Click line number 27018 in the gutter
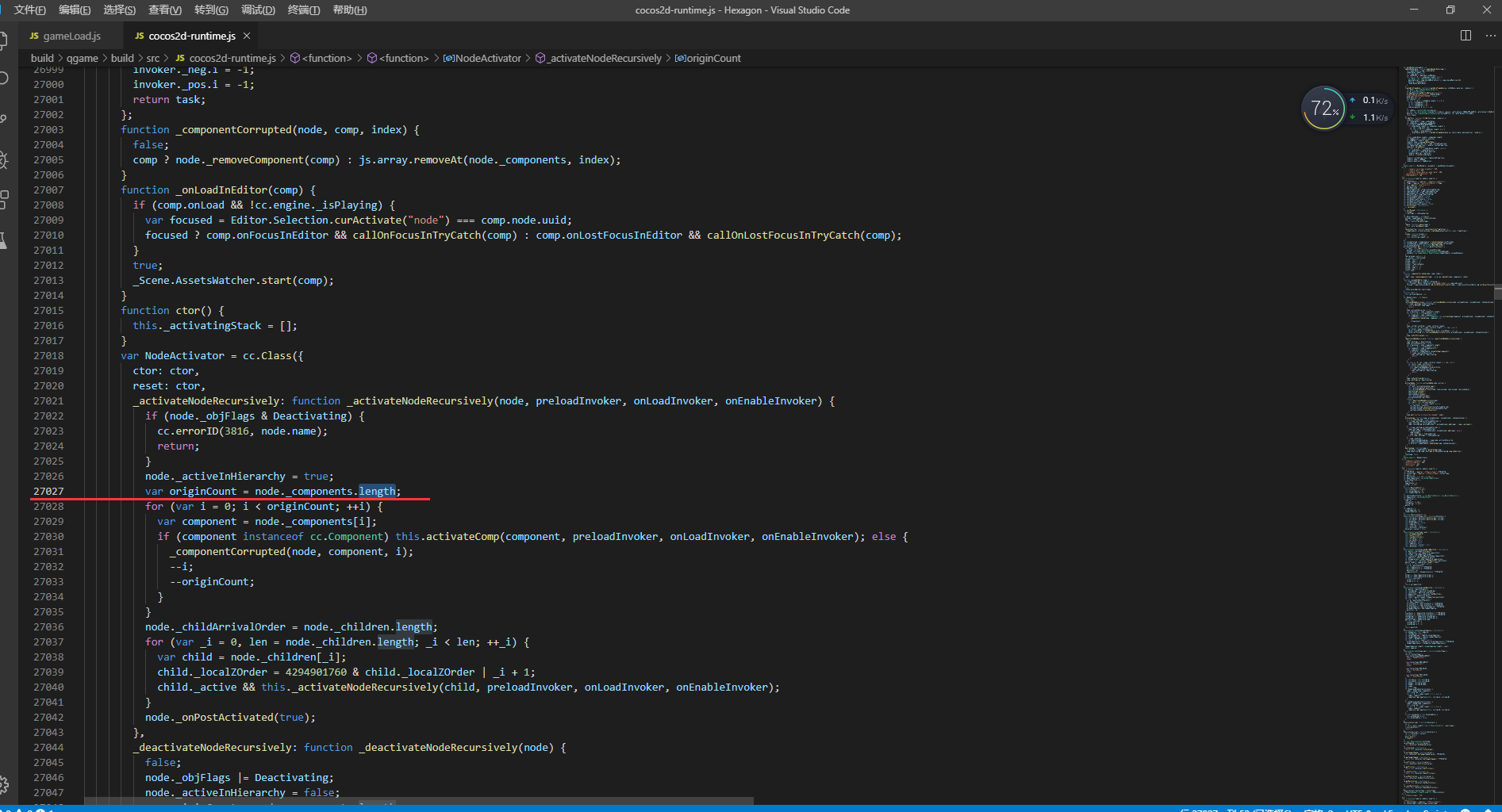The image size is (1502, 812). click(x=48, y=356)
